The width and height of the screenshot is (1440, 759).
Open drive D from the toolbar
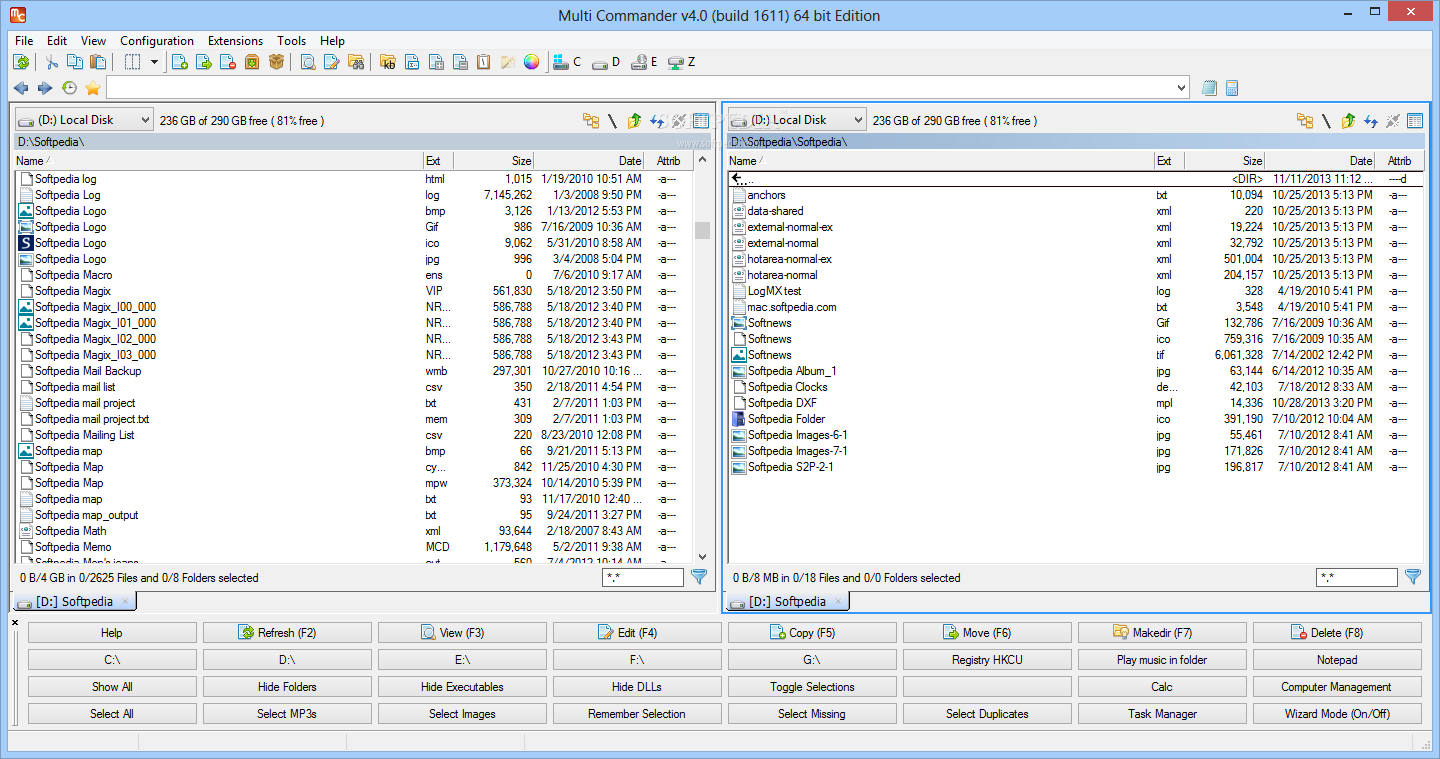[x=606, y=62]
